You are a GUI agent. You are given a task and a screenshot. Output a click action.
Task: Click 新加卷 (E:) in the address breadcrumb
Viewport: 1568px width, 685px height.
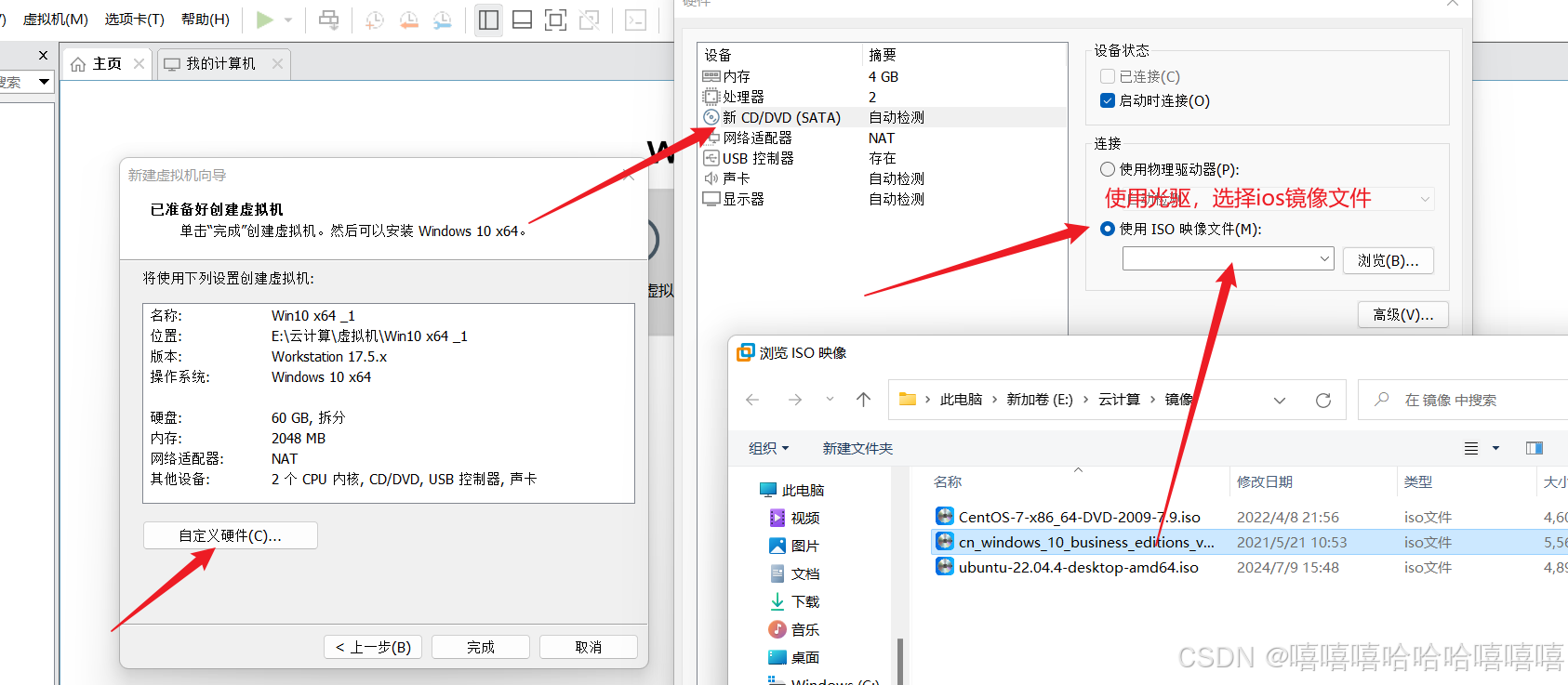1040,400
